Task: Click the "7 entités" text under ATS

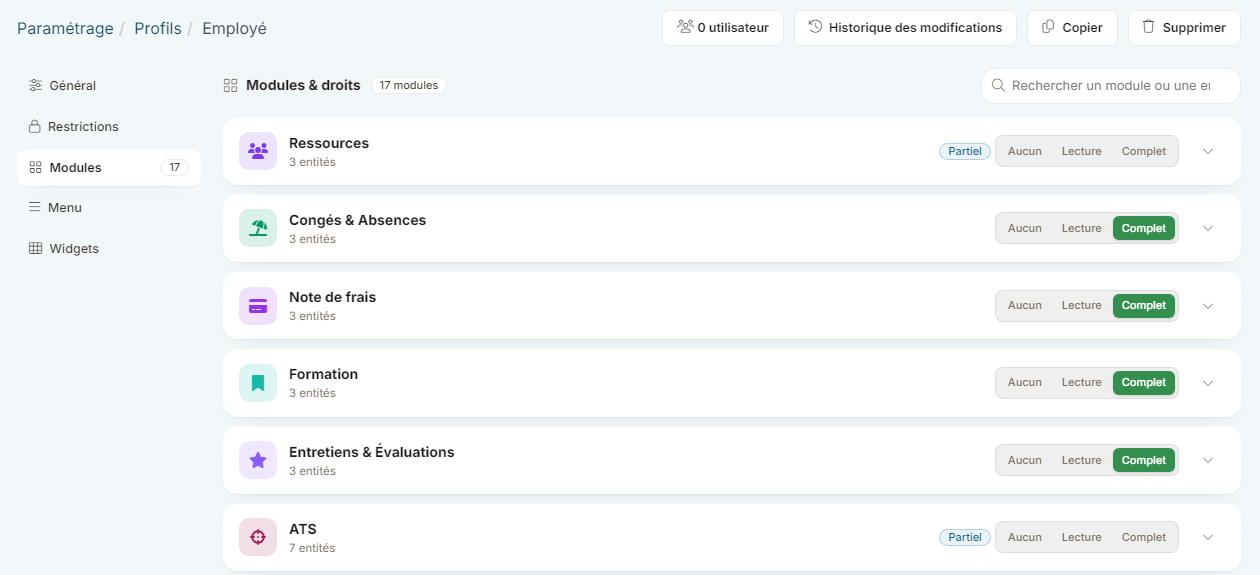Action: 312,548
